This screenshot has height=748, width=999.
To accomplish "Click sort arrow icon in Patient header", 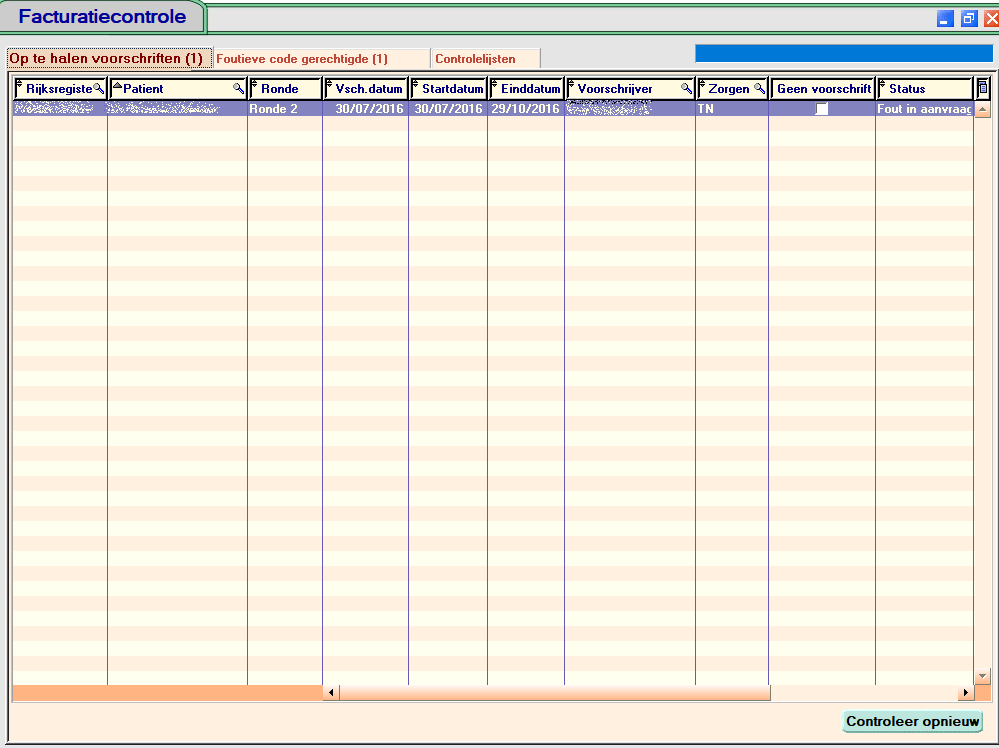I will [117, 87].
